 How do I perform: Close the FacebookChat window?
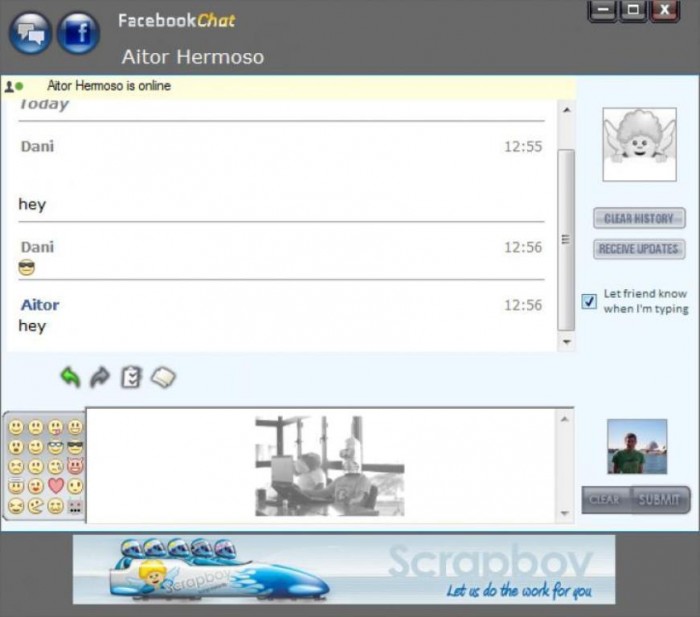click(664, 10)
